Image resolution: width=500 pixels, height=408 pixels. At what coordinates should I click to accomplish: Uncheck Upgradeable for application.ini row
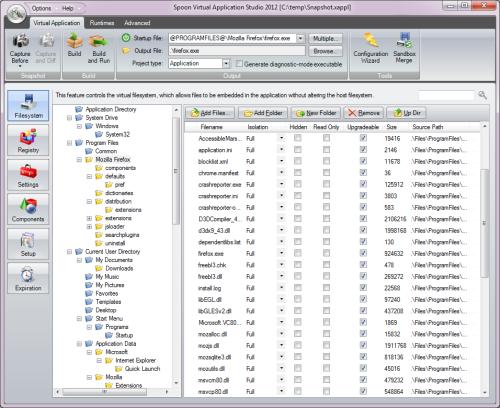point(363,150)
